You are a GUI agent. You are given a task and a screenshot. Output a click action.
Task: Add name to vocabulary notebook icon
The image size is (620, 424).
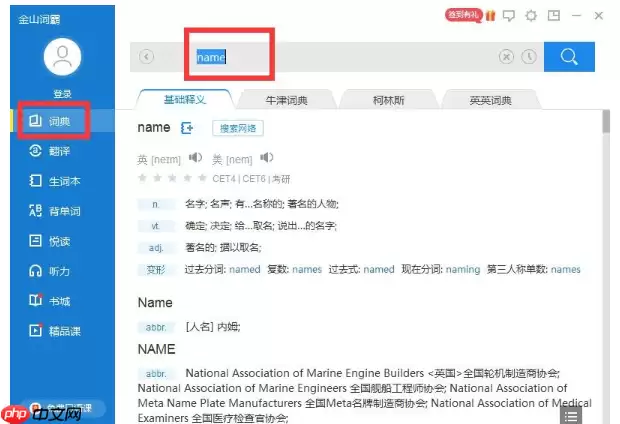(187, 128)
